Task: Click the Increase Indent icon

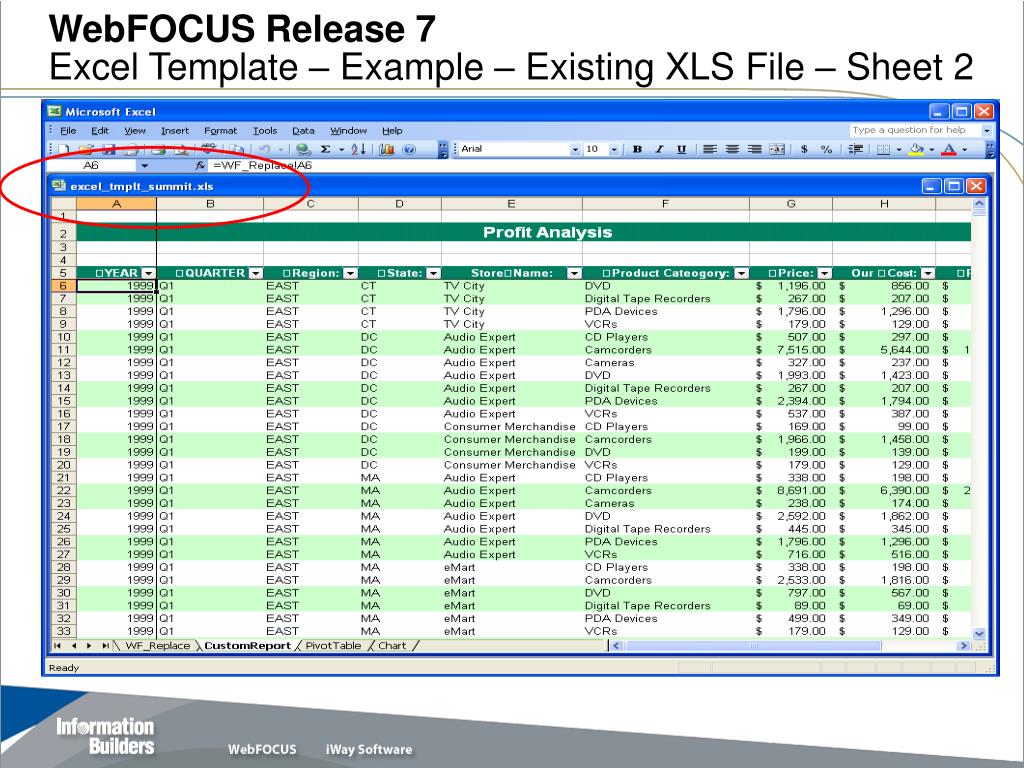Action: pyautogui.click(x=856, y=150)
